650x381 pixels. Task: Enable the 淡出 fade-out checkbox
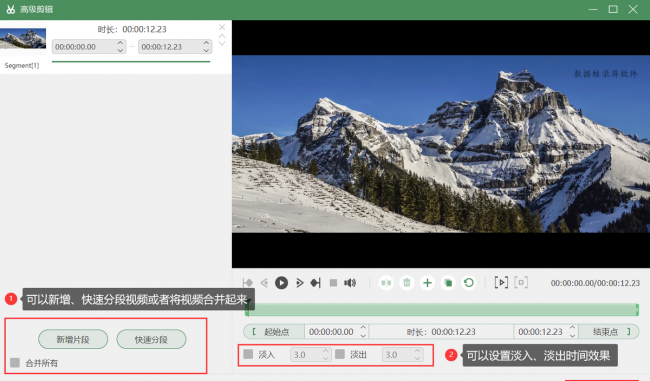(340, 354)
